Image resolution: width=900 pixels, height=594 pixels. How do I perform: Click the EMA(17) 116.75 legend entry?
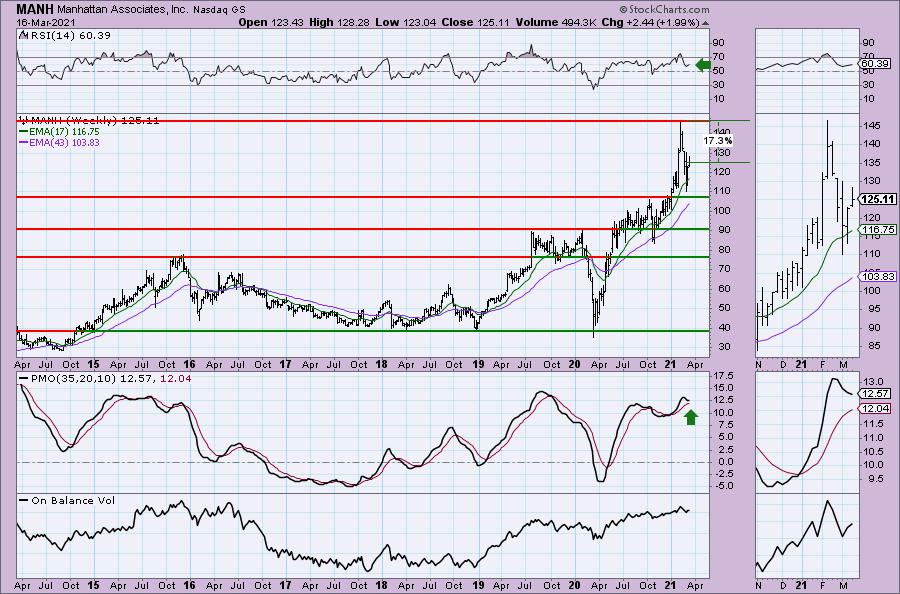coord(59,131)
